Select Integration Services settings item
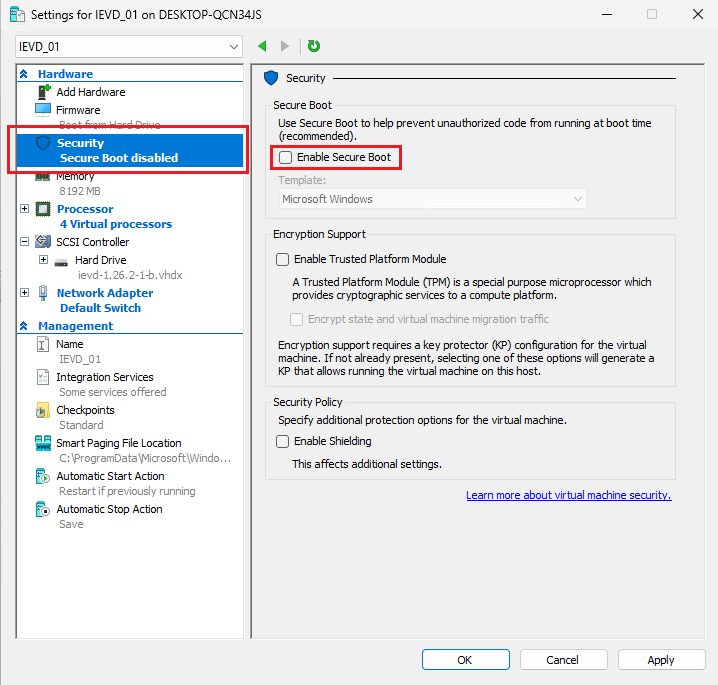This screenshot has height=685, width=718. tap(104, 377)
